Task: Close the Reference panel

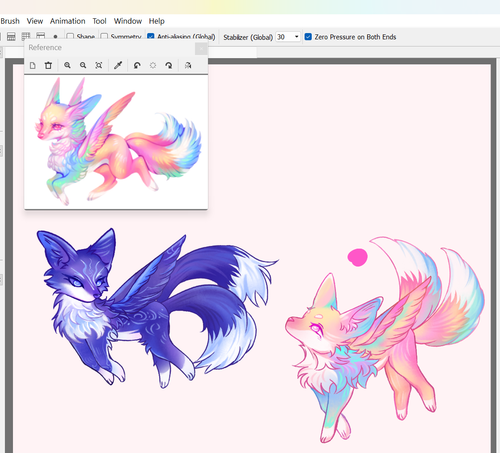Action: (201, 49)
